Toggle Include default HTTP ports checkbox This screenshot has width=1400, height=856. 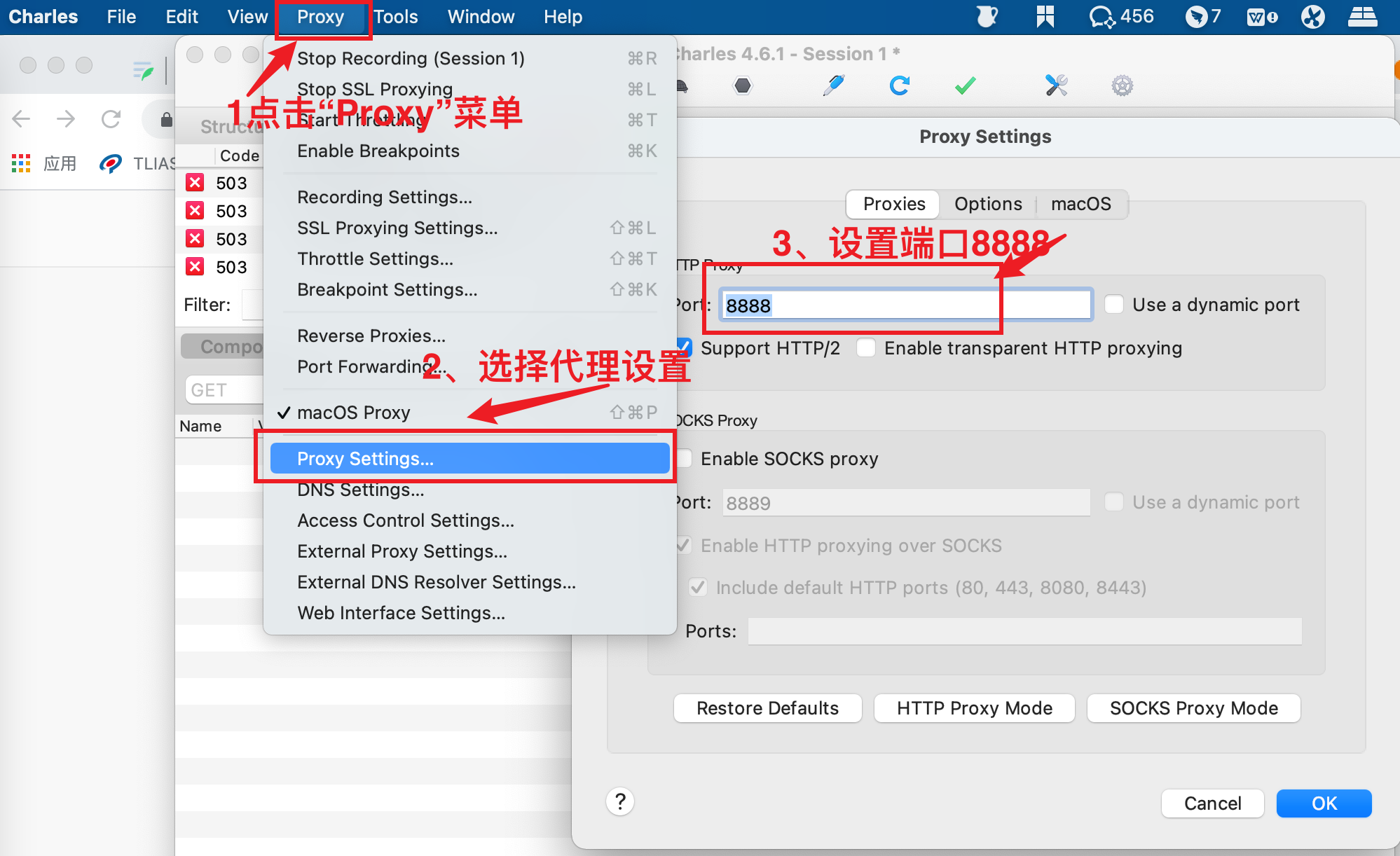coord(698,588)
